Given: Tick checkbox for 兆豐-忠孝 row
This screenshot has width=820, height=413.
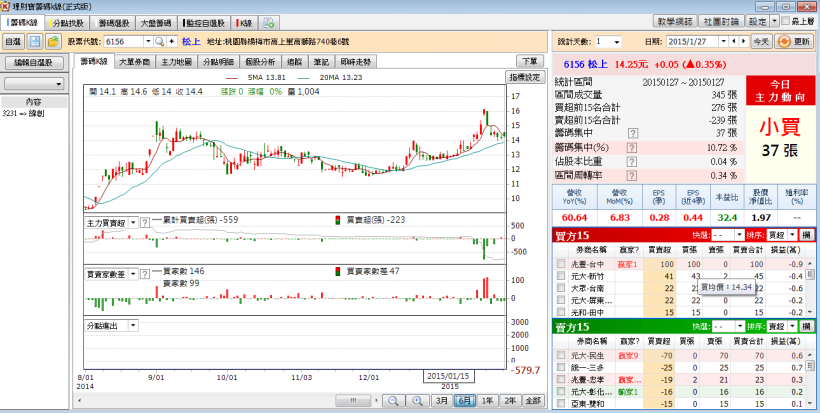Looking at the screenshot, I should (561, 379).
